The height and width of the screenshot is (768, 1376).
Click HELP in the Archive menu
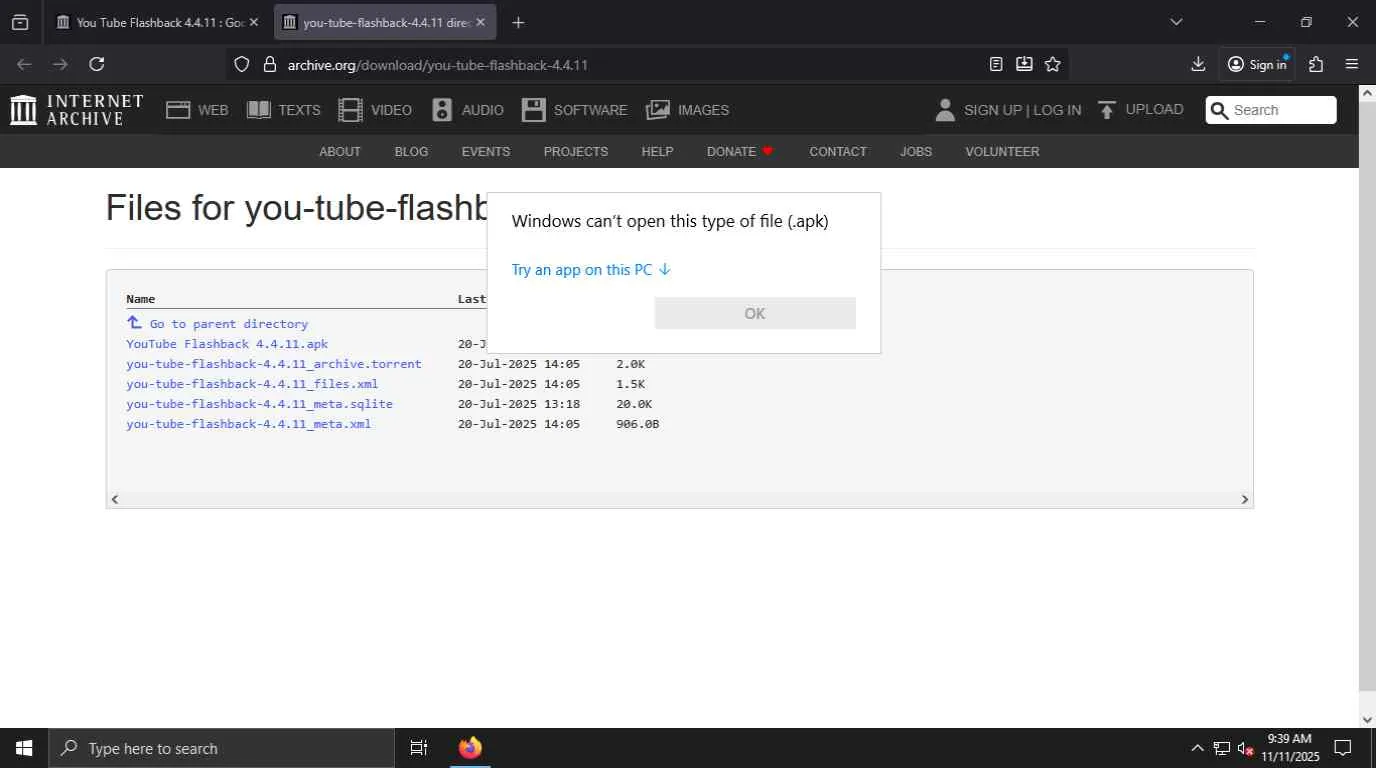click(x=657, y=152)
